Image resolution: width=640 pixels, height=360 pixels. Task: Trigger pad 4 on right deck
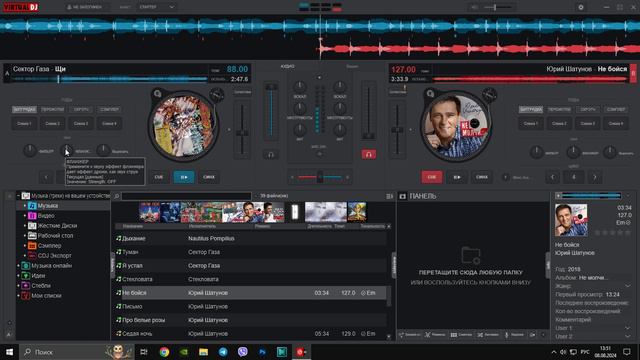616,123
